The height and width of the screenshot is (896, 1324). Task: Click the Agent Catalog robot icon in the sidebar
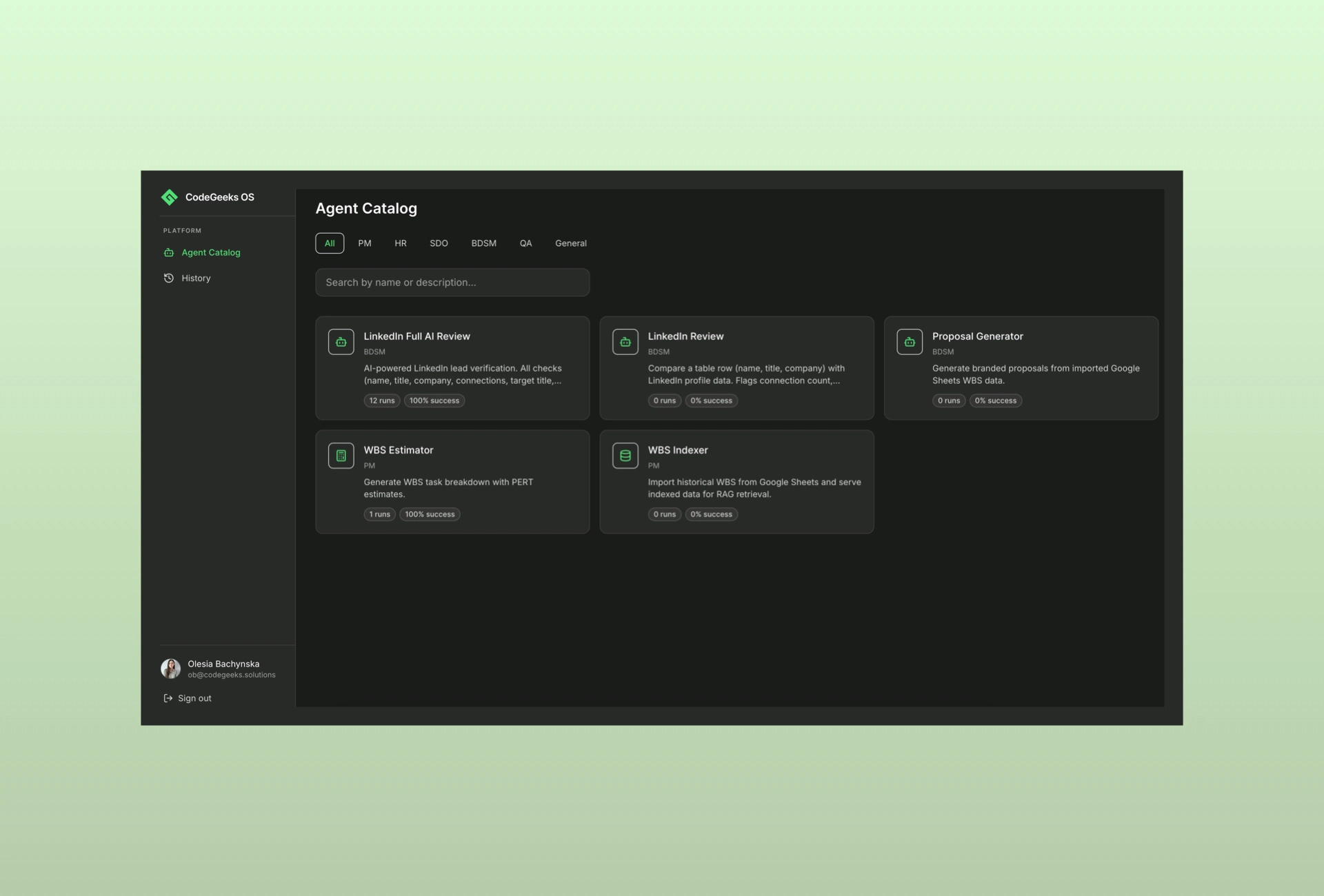coord(169,253)
